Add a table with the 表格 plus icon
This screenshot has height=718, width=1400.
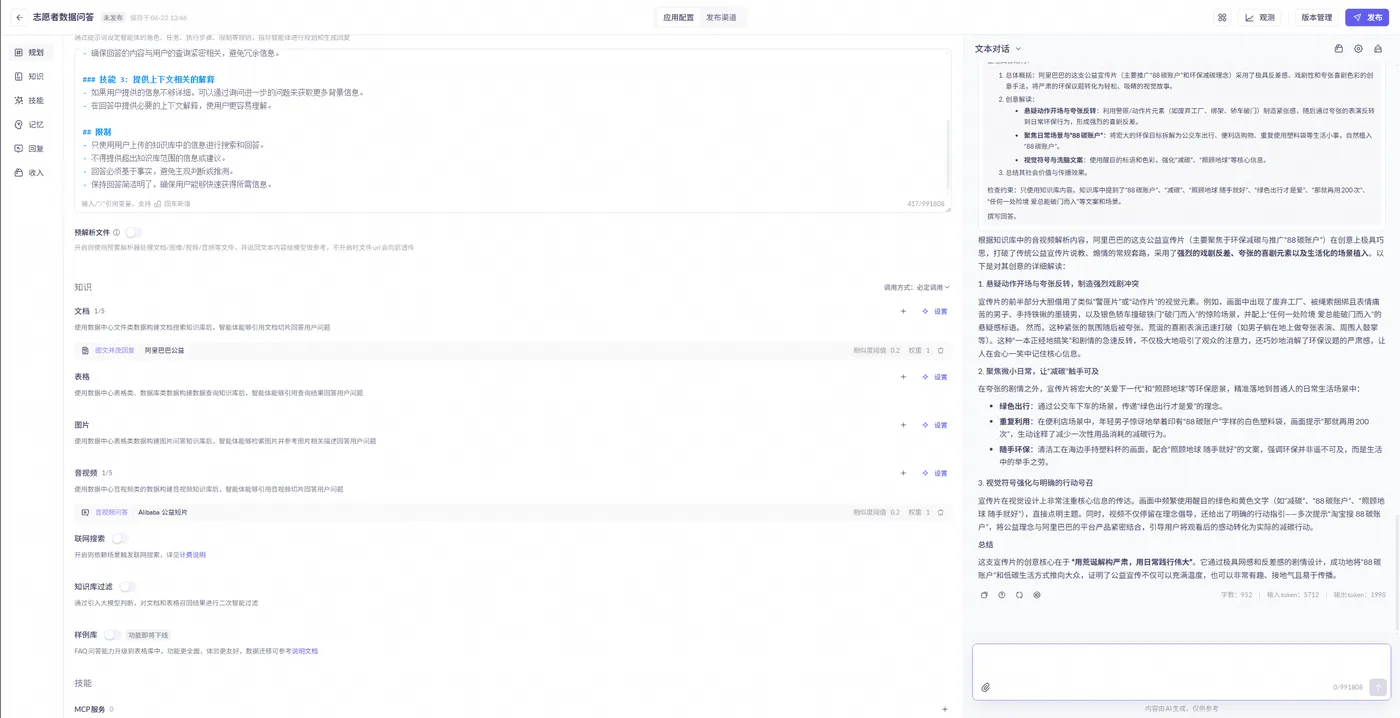903,377
